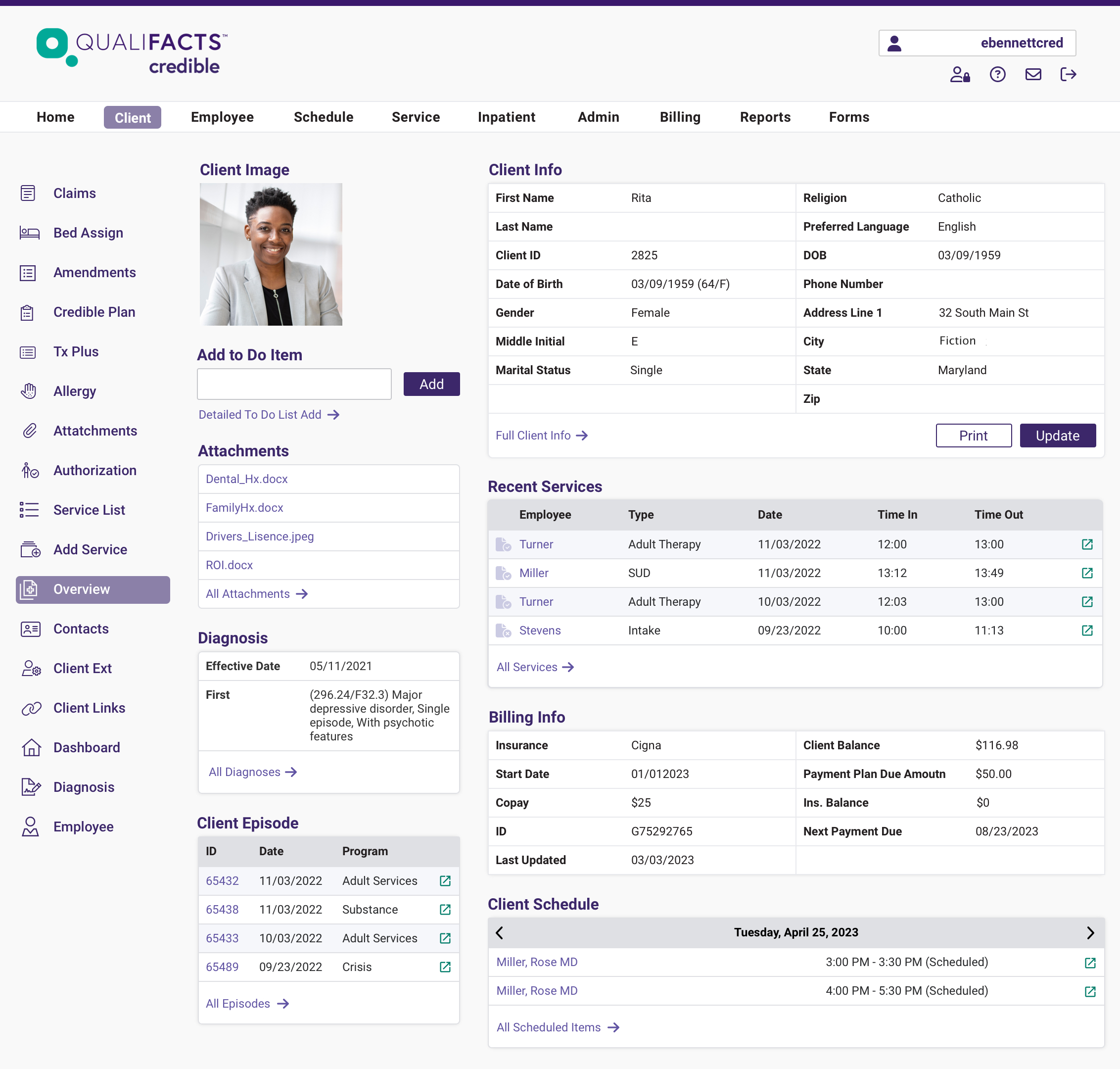The height and width of the screenshot is (1069, 1120).
Task: Switch to the Billing tab
Action: pos(680,117)
